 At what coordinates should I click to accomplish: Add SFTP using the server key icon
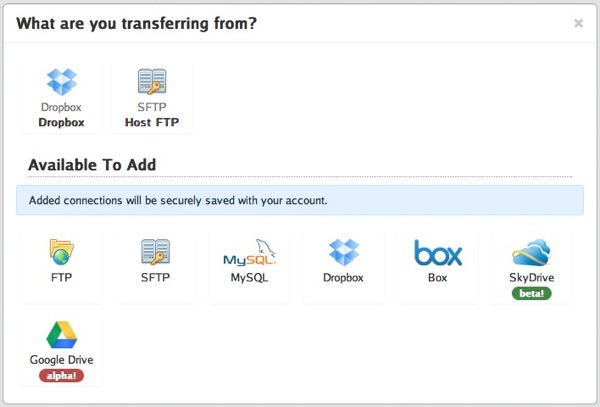155,252
